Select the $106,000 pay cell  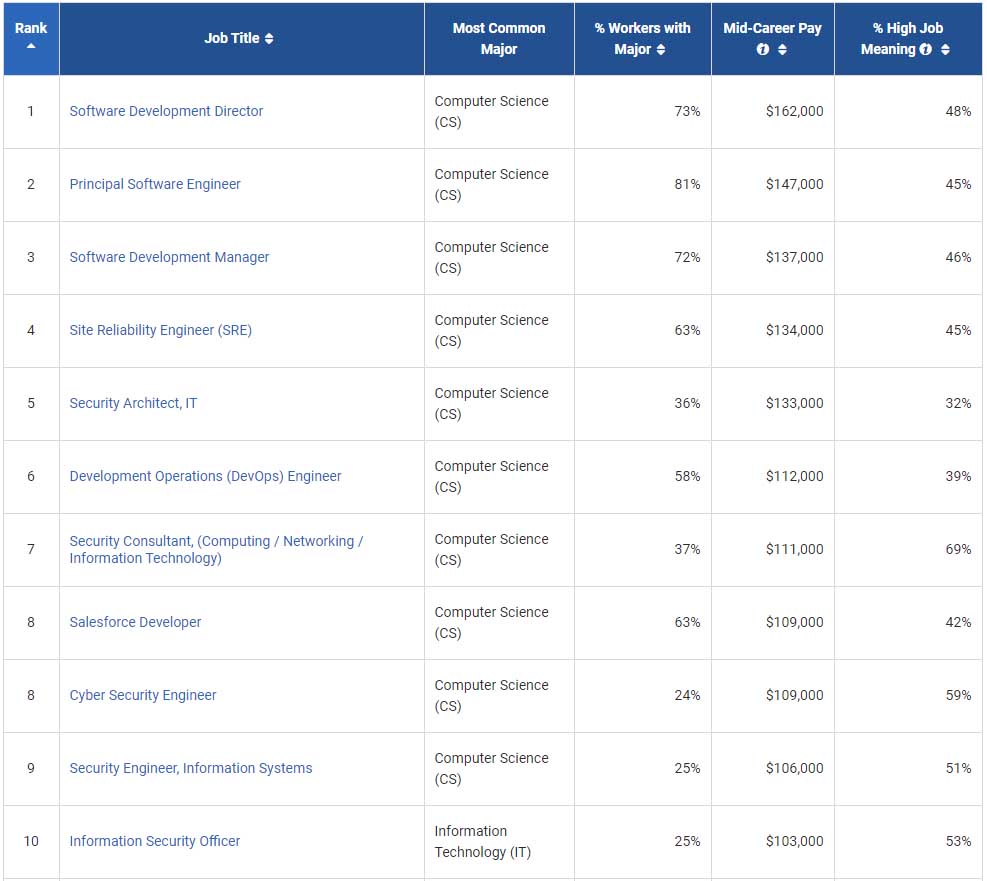click(x=773, y=768)
